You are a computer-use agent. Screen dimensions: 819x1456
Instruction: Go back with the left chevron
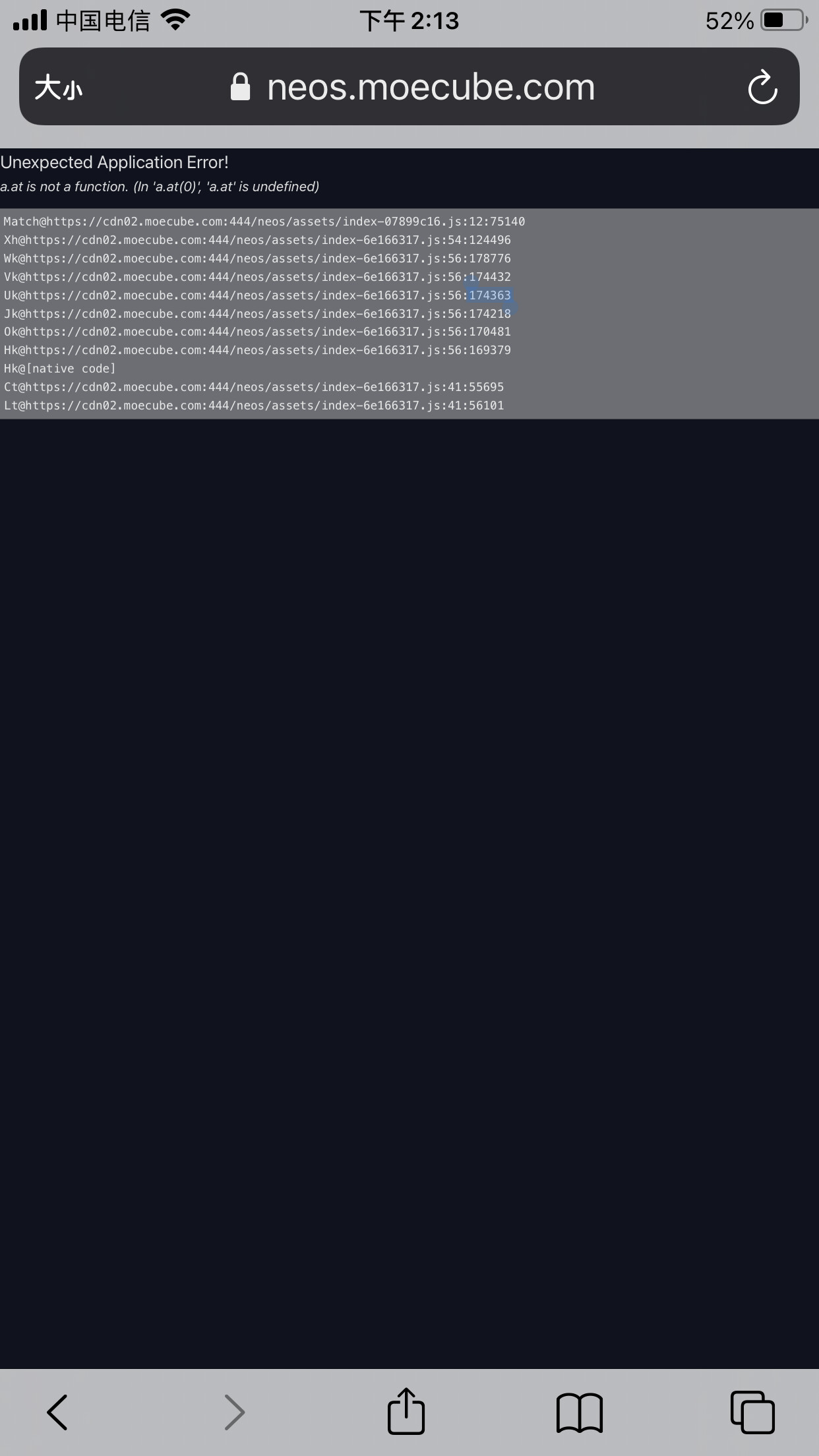click(x=57, y=1412)
